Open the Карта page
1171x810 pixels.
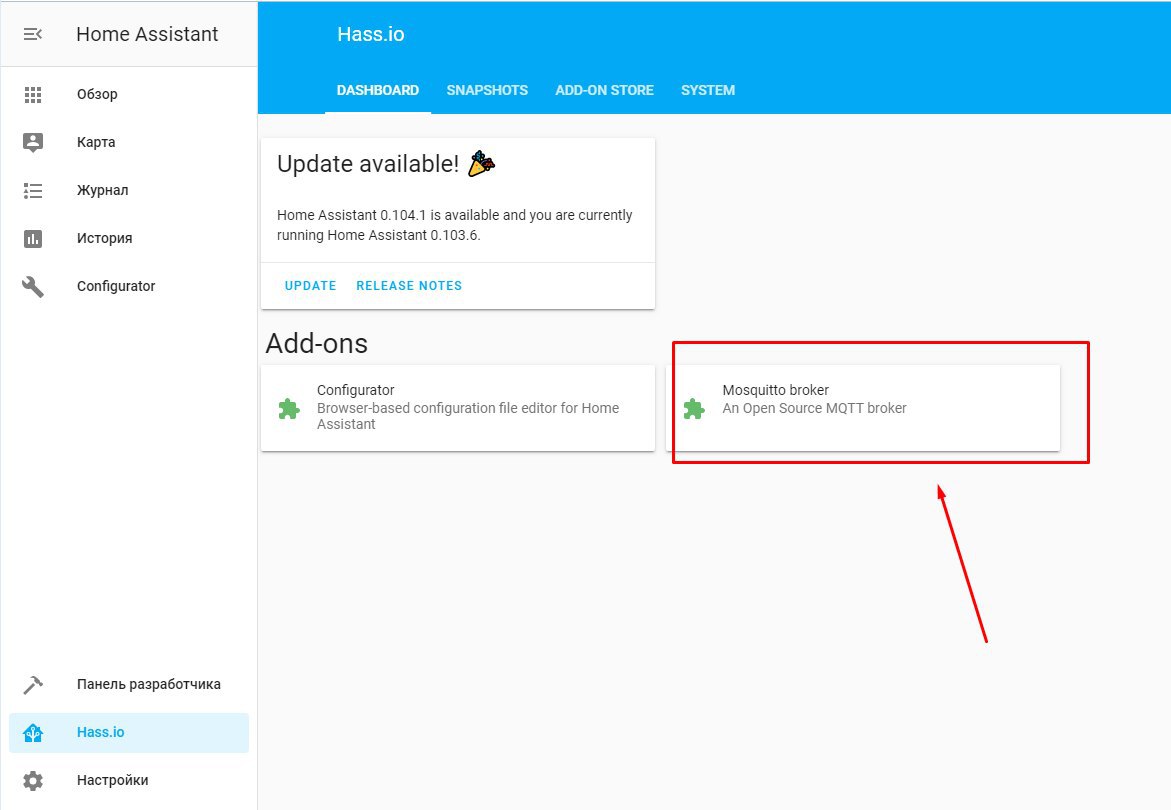tap(128, 142)
